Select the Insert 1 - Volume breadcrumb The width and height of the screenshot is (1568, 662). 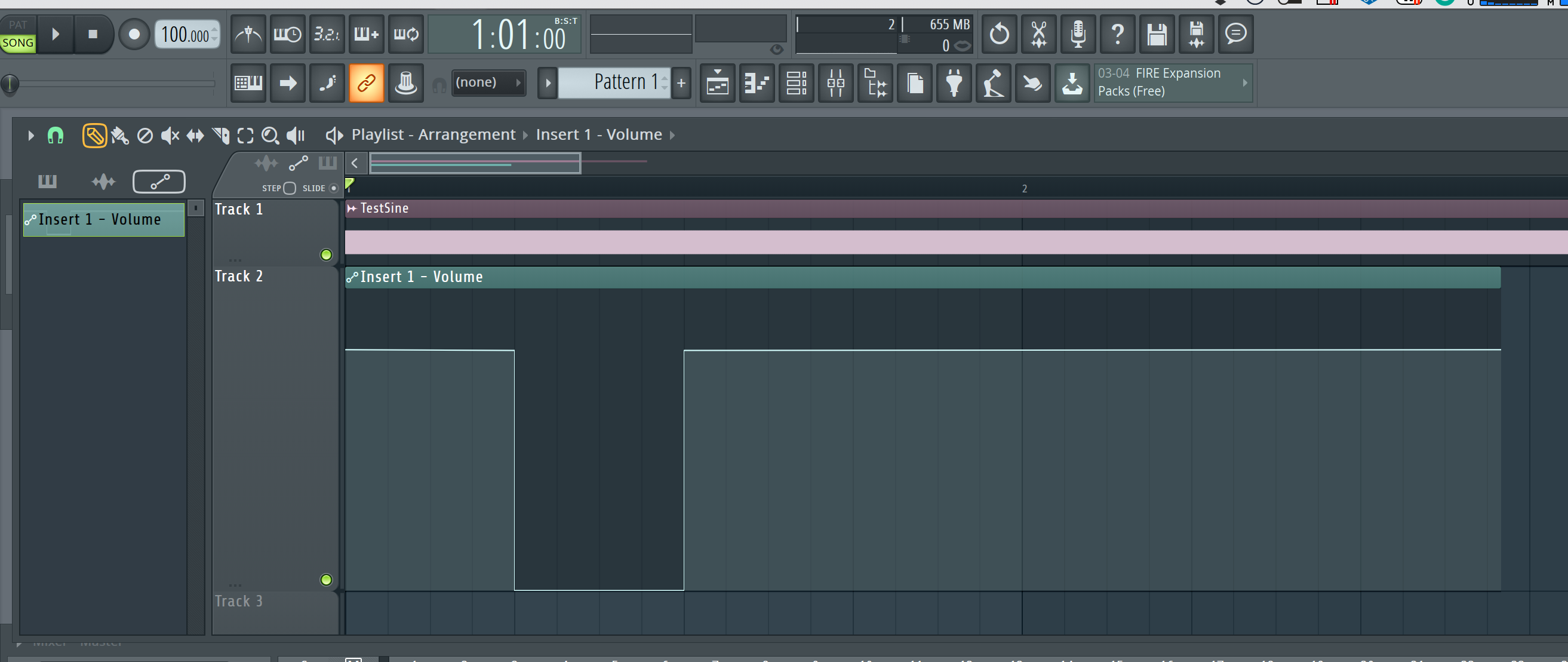point(598,134)
